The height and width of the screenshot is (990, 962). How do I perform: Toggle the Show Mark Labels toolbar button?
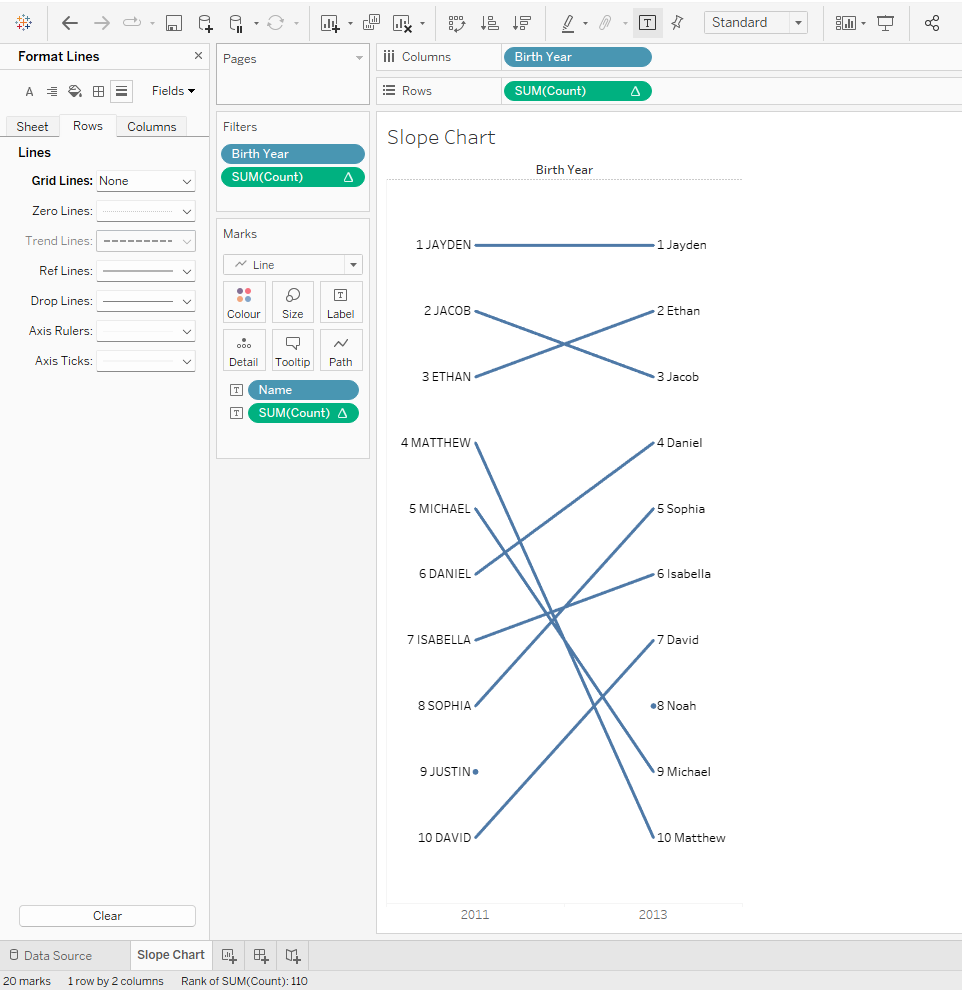point(647,23)
